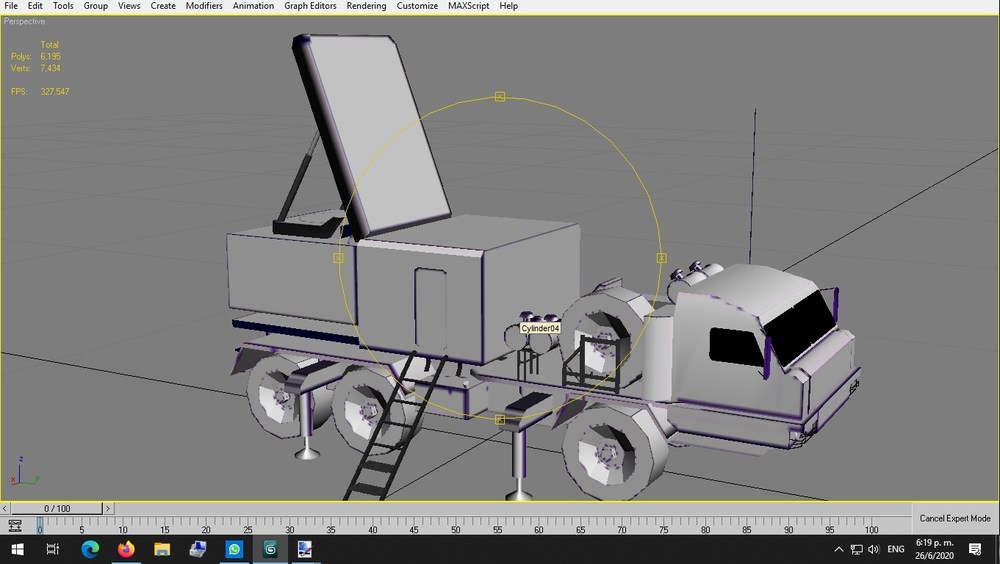Open the Mini Curve Editor icon
1000x564 pixels.
[14, 526]
